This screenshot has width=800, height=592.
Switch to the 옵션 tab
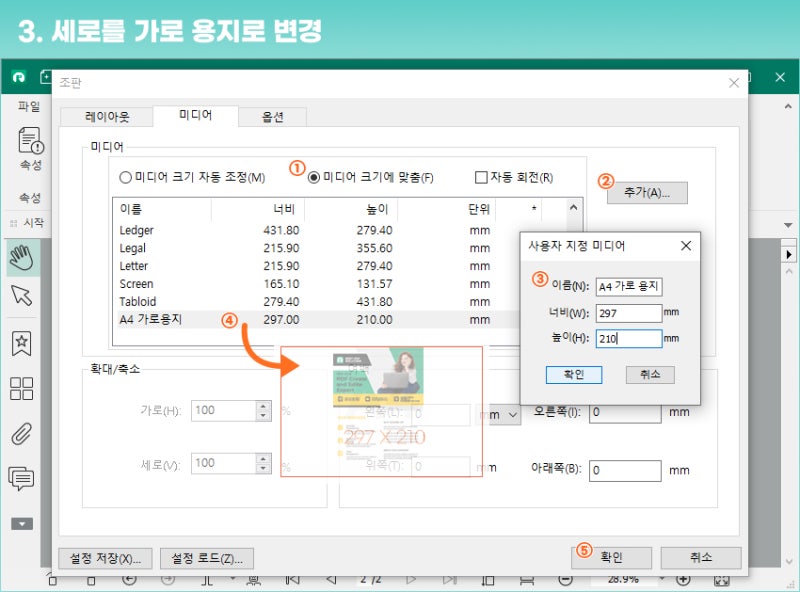272,116
